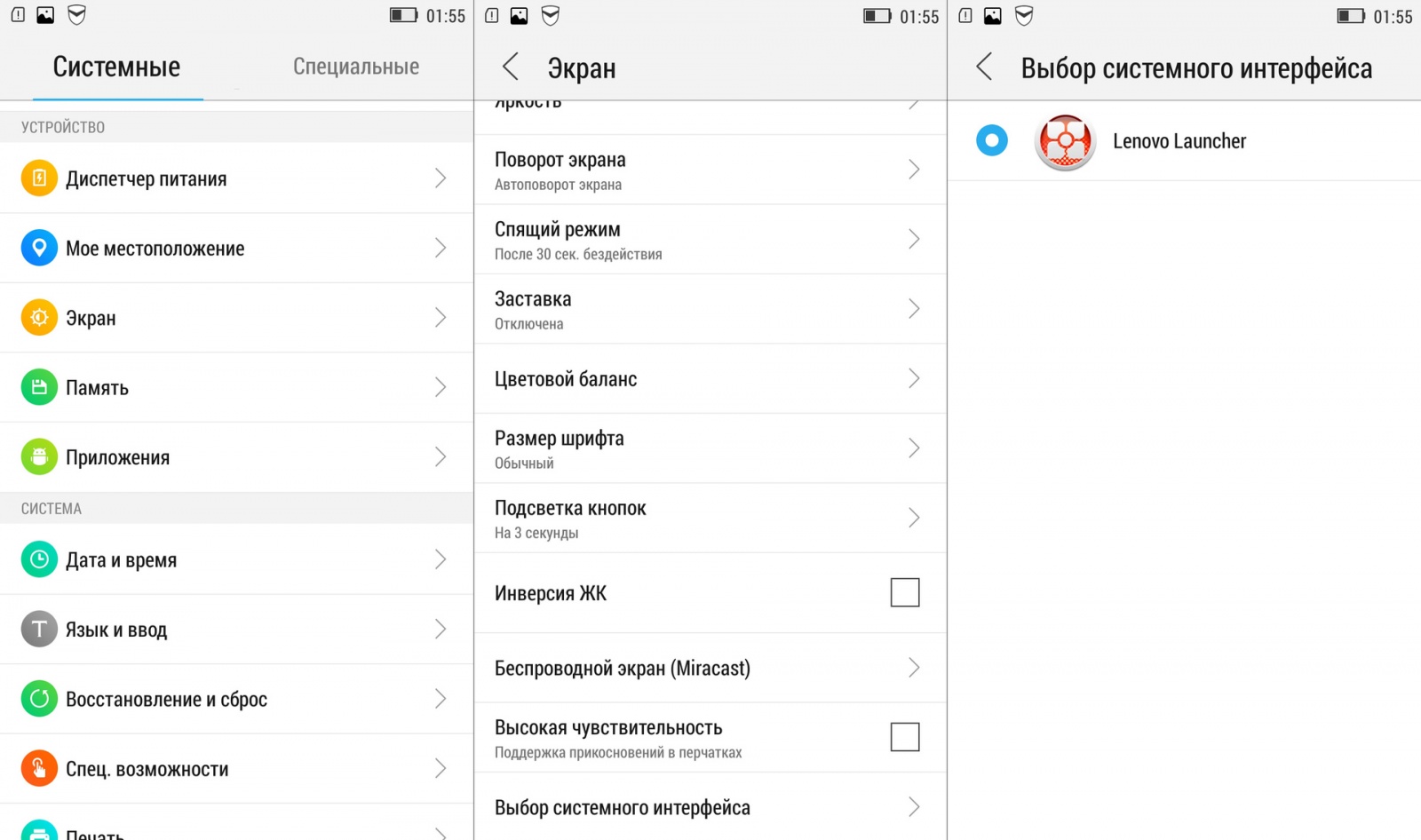This screenshot has height=840, width=1421.
Task: Tap the Lenovo Launcher app icon
Action: [1065, 142]
